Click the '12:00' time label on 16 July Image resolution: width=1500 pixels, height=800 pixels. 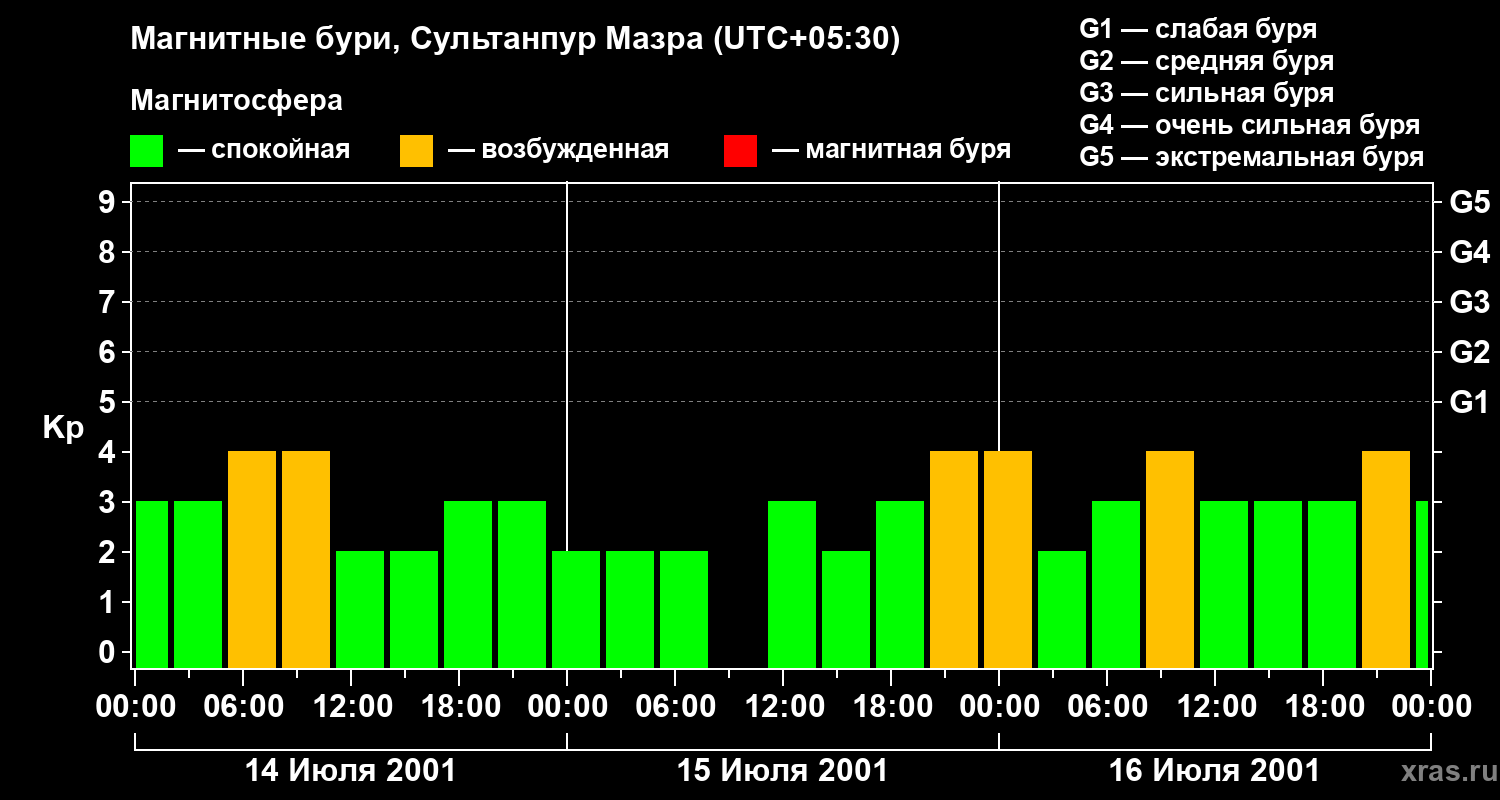[x=1215, y=707]
